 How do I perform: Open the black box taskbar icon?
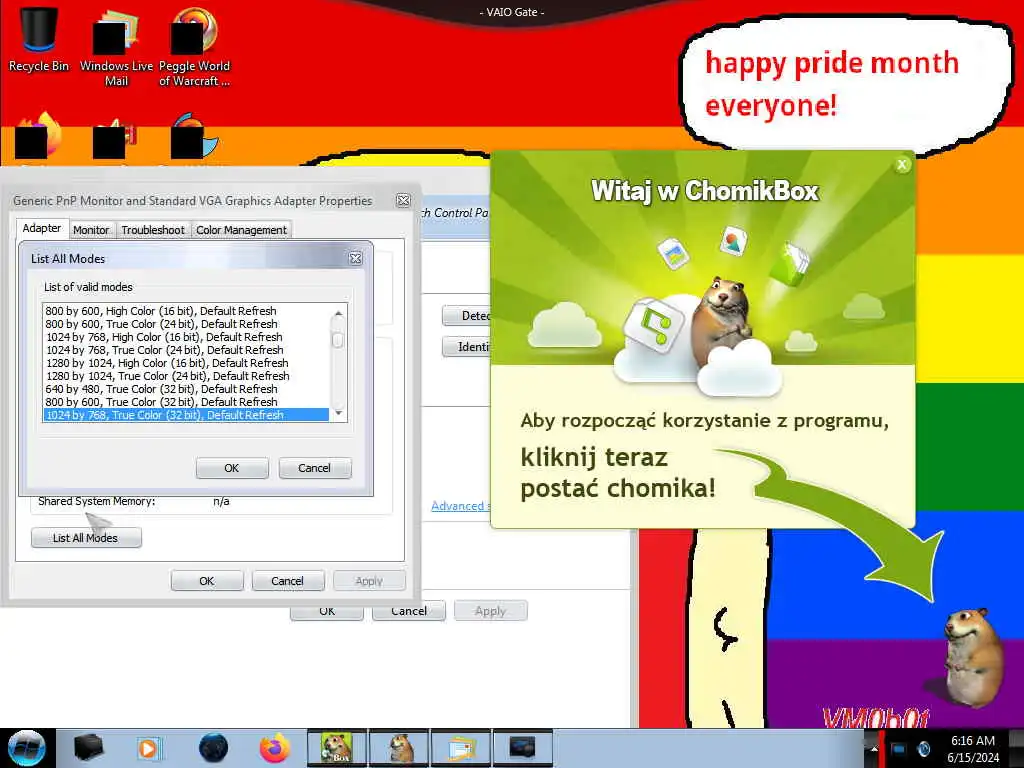pyautogui.click(x=88, y=748)
